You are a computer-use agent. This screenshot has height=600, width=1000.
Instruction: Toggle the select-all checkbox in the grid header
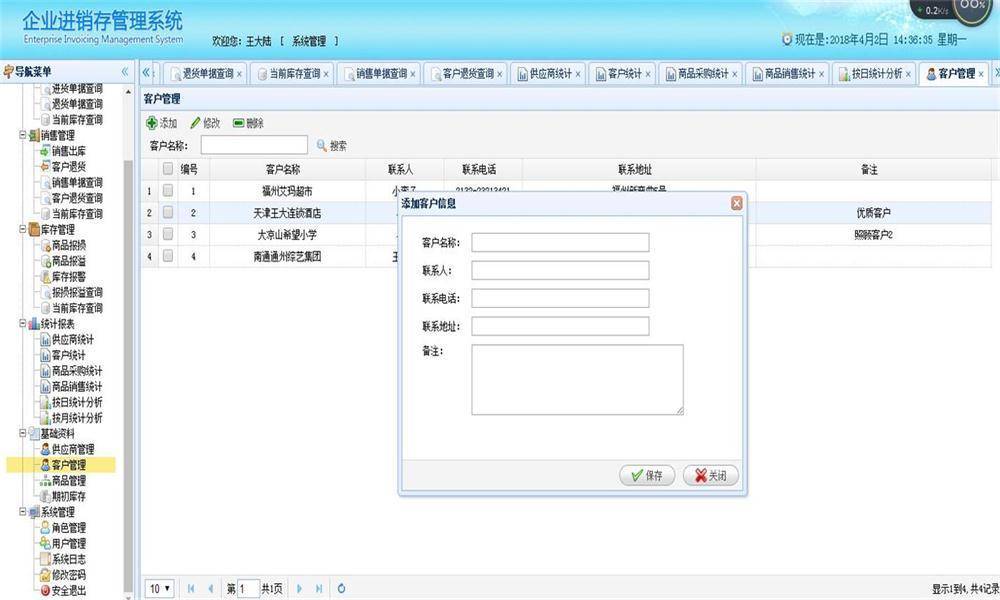pos(167,170)
